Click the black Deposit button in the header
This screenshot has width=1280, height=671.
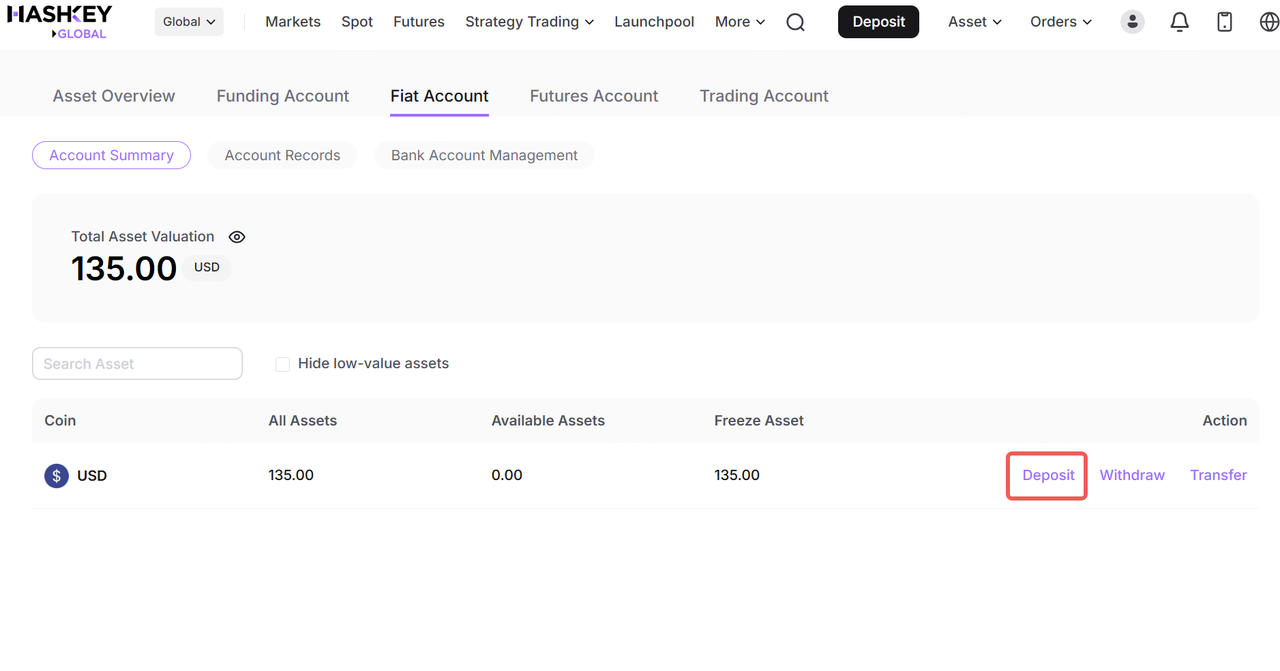(878, 22)
